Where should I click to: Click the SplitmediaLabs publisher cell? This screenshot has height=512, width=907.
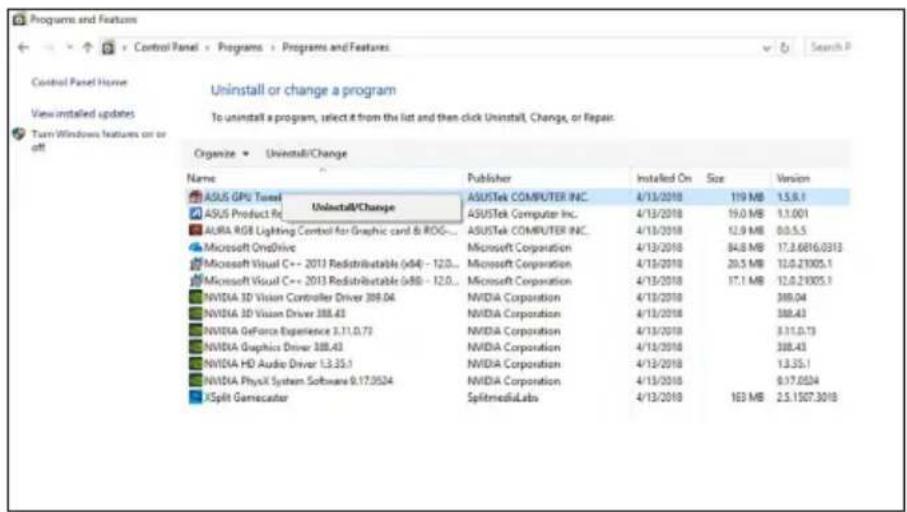503,397
